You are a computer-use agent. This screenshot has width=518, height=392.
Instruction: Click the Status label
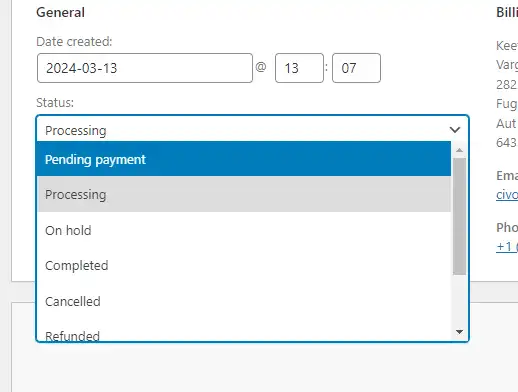(x=55, y=103)
